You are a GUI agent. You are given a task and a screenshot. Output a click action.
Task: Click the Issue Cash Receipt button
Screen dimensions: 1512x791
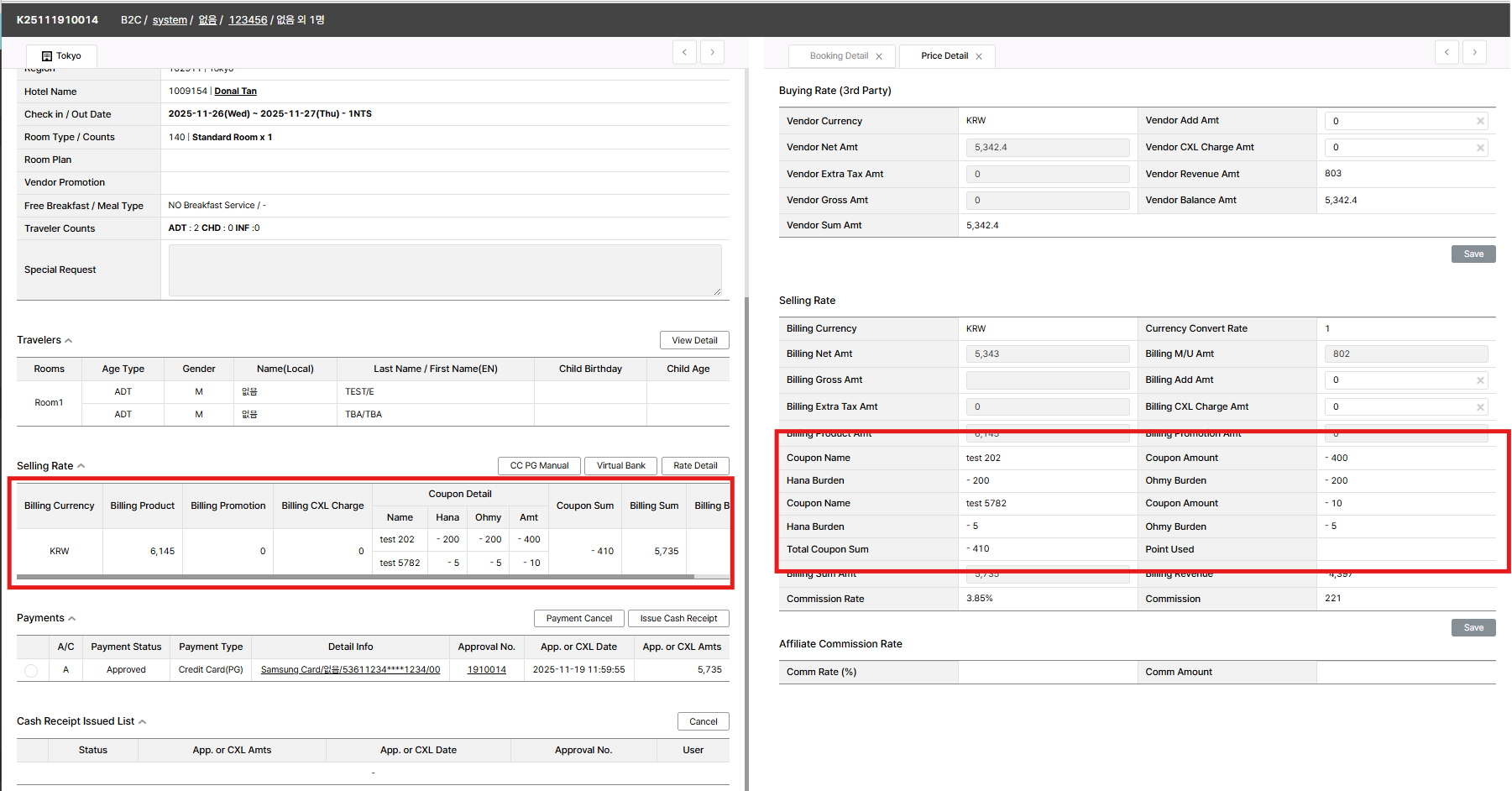click(x=678, y=619)
